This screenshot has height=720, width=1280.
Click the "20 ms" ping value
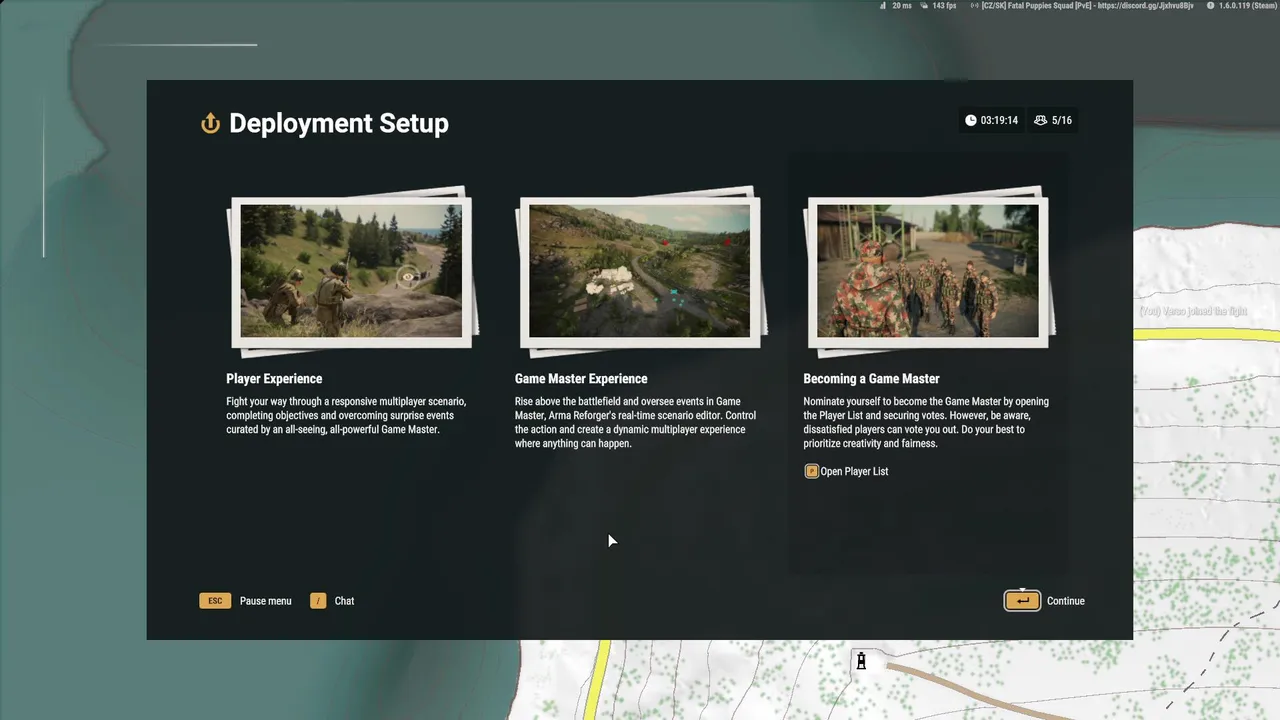tap(902, 6)
